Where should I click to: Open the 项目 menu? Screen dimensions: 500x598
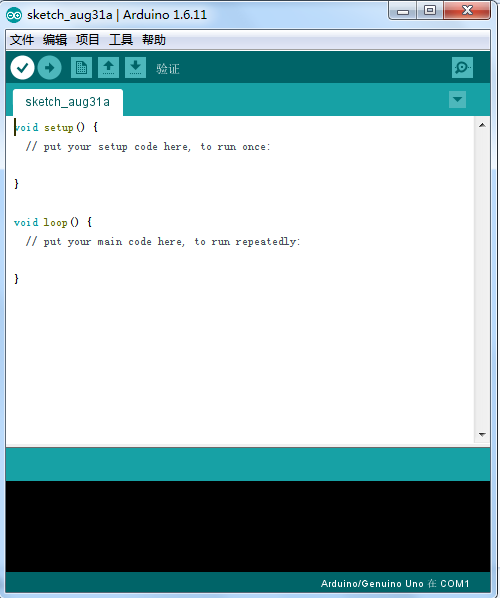(88, 40)
